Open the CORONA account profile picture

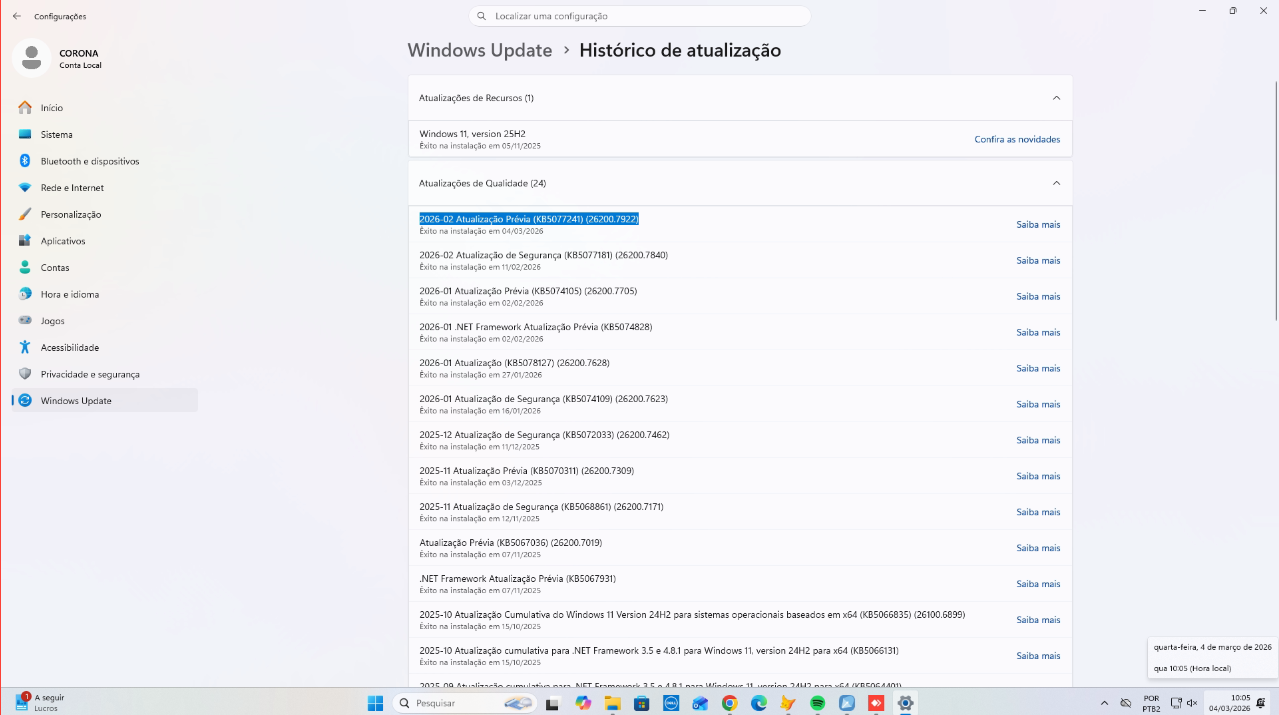pos(32,58)
